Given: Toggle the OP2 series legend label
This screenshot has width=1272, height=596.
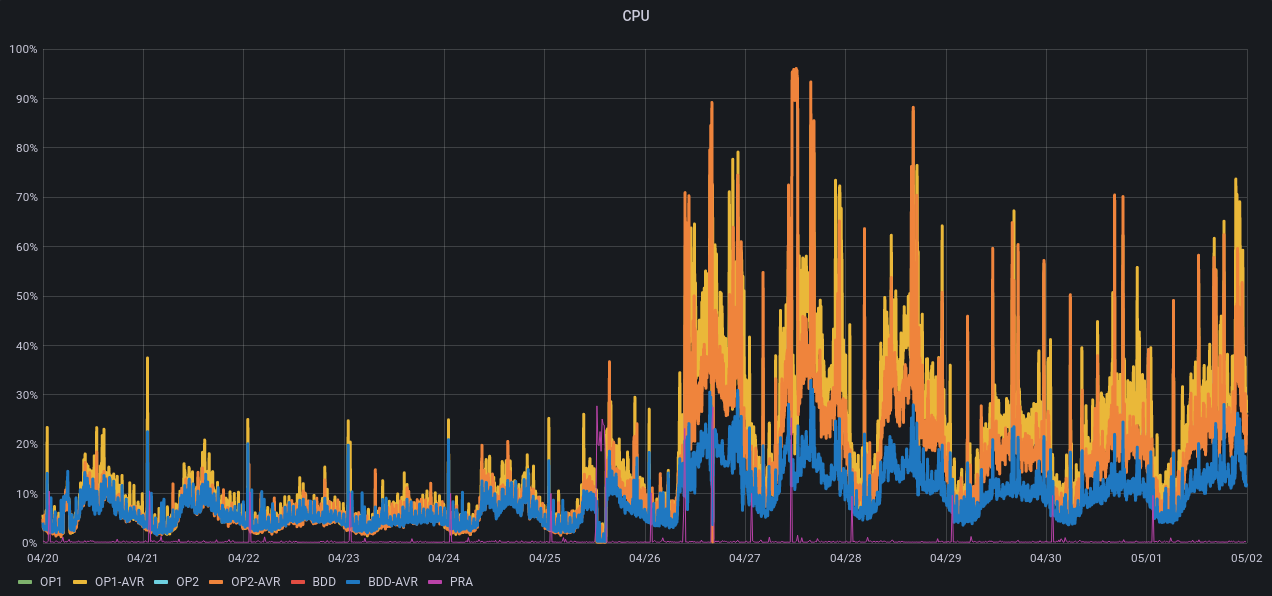Looking at the screenshot, I should (187, 581).
